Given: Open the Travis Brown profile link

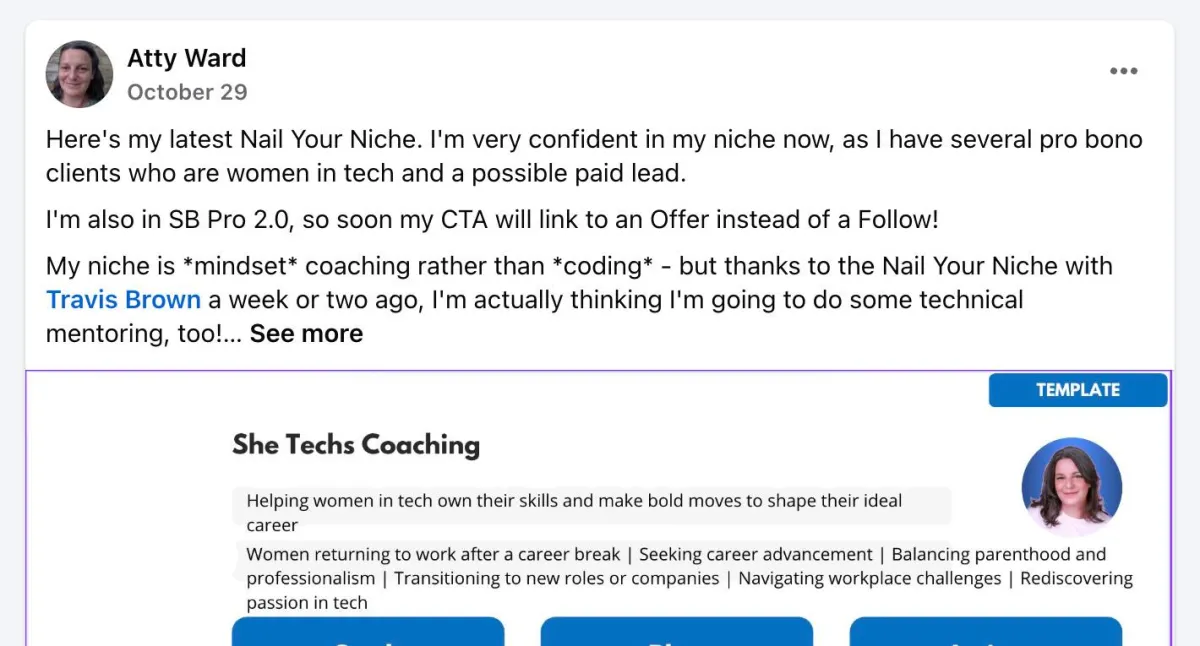Looking at the screenshot, I should coord(123,300).
